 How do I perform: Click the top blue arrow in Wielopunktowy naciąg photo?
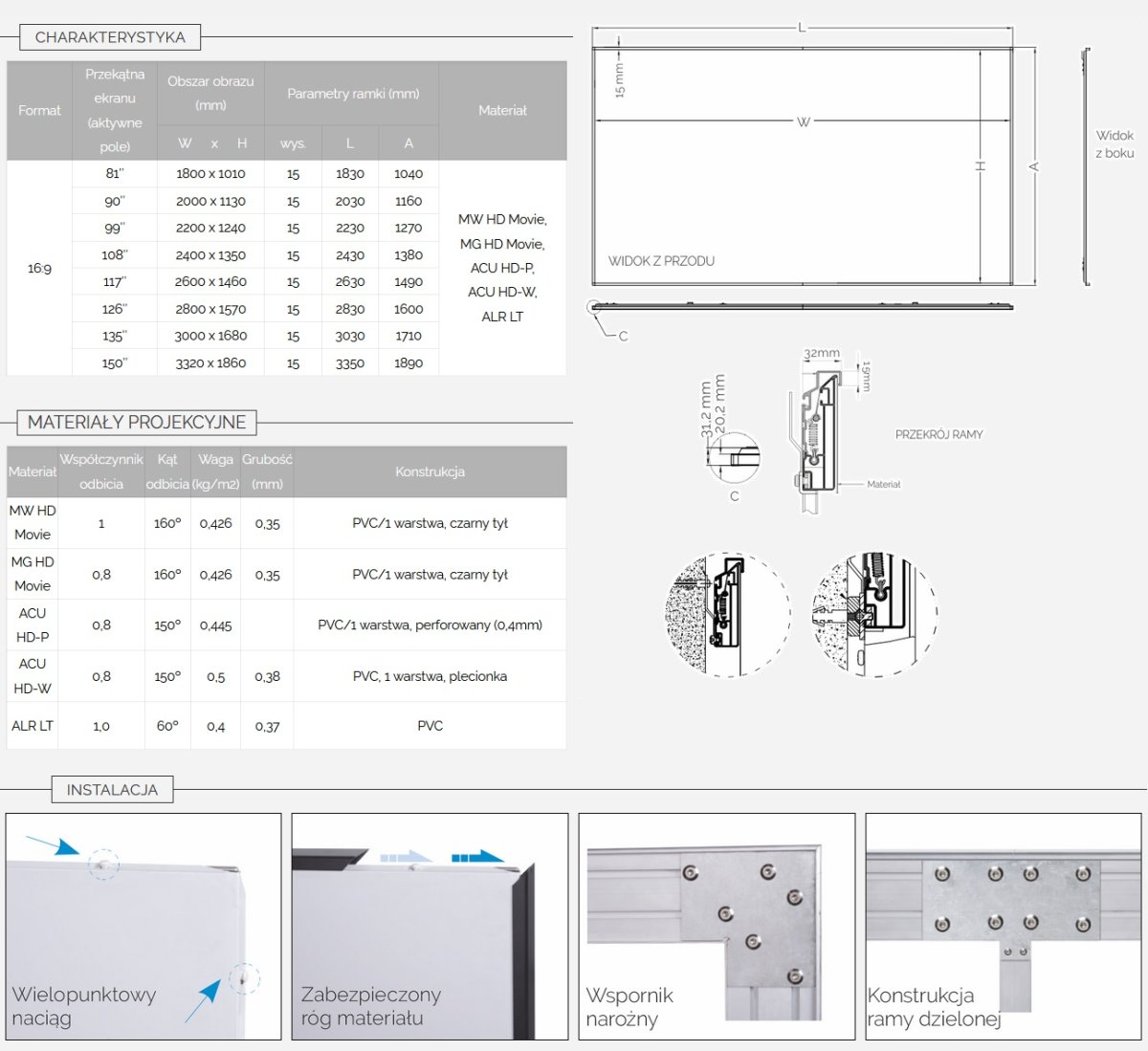pos(54,844)
